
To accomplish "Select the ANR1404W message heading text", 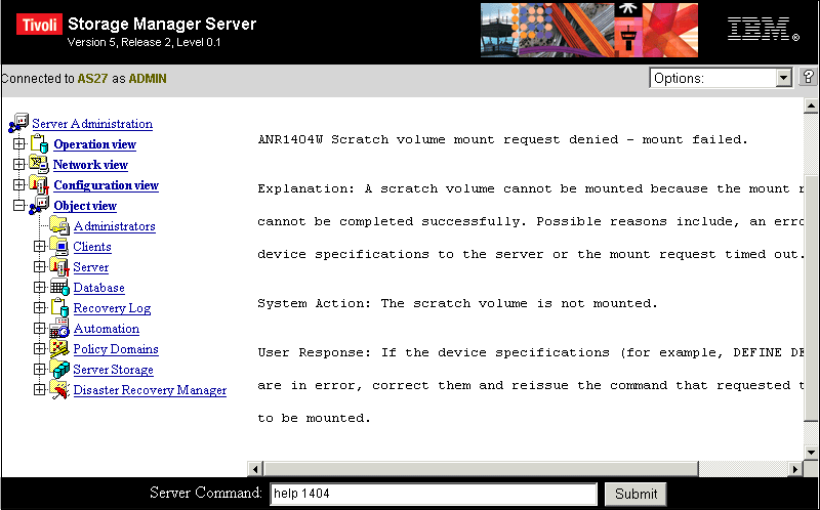I will 503,140.
